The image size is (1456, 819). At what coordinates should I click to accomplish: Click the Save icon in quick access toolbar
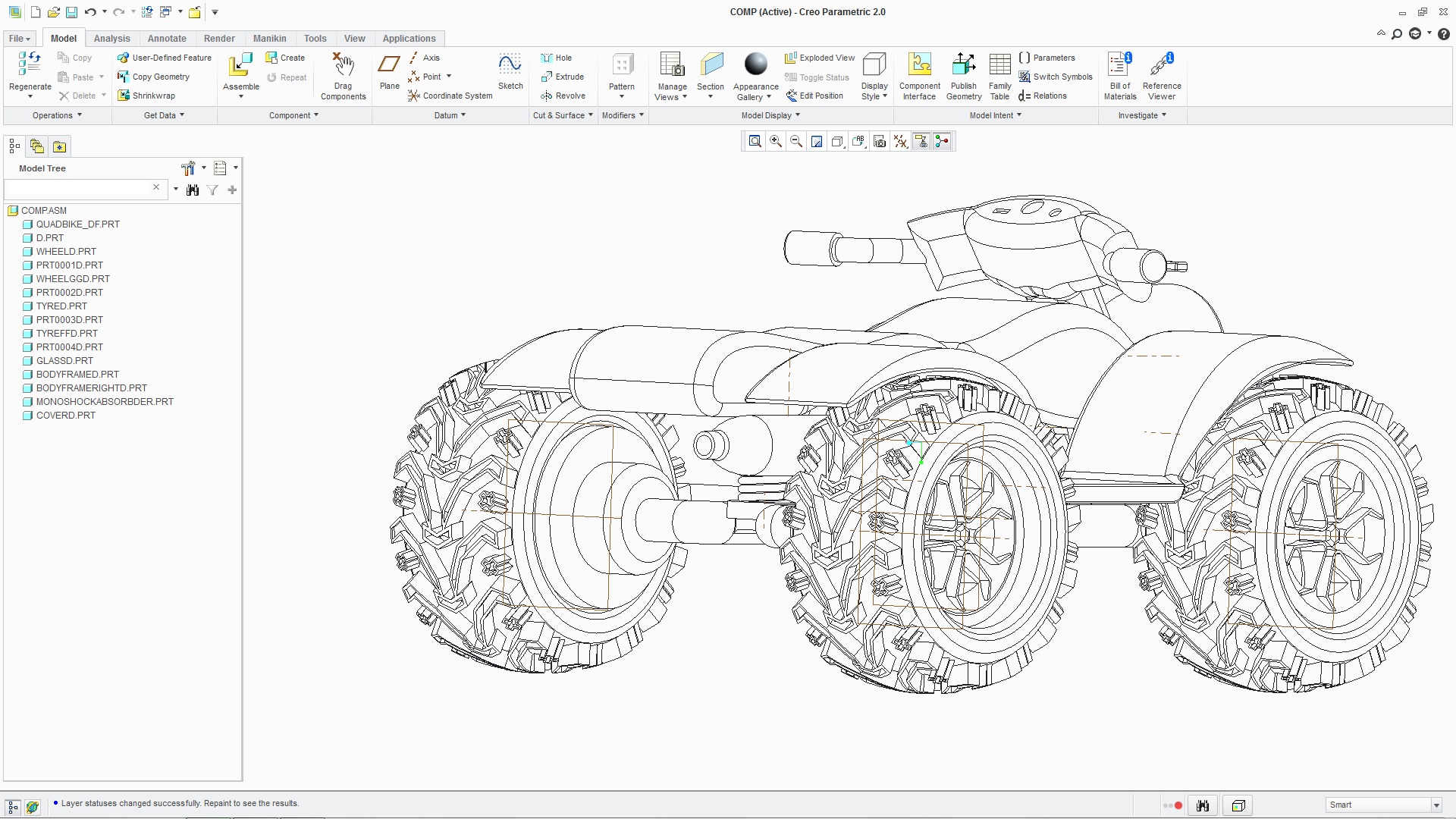pyautogui.click(x=71, y=12)
